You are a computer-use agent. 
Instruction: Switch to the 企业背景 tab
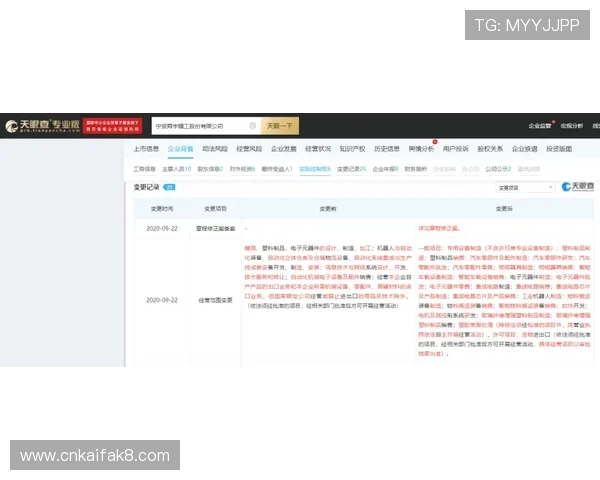coord(180,149)
